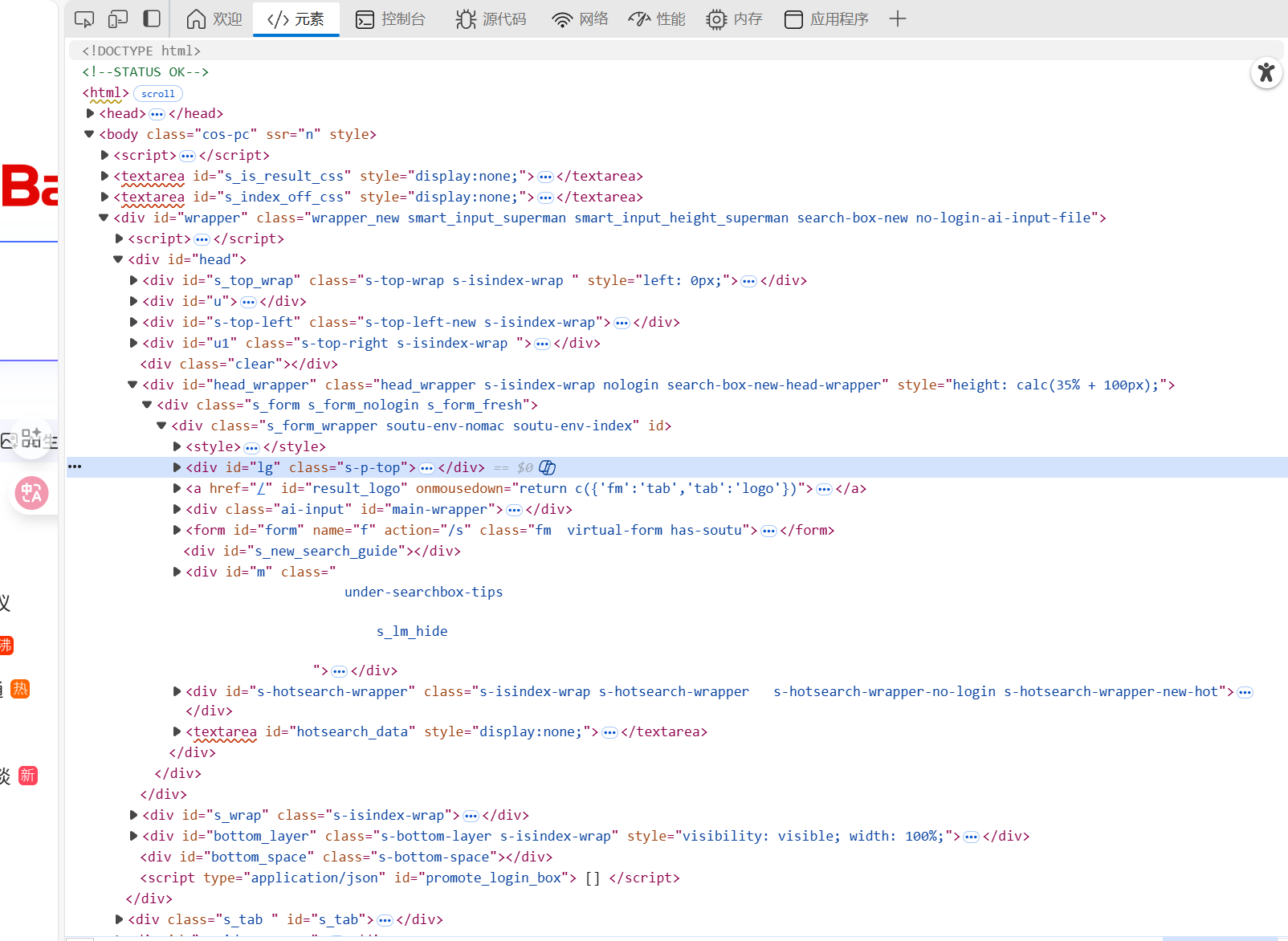This screenshot has width=1288, height=941.
Task: Activate the inspect element picker icon
Action: [x=84, y=19]
